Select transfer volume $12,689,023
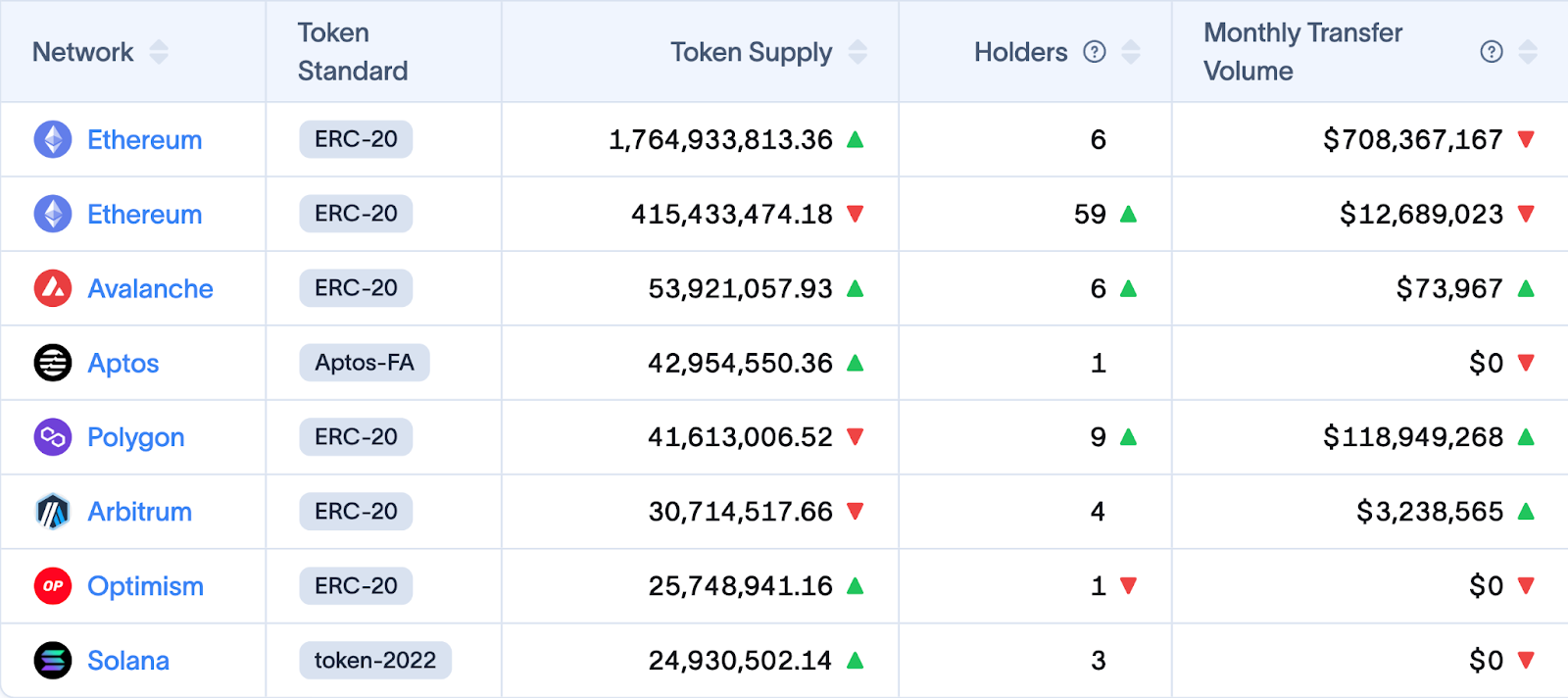Image resolution: width=1568 pixels, height=698 pixels. coord(1421,214)
